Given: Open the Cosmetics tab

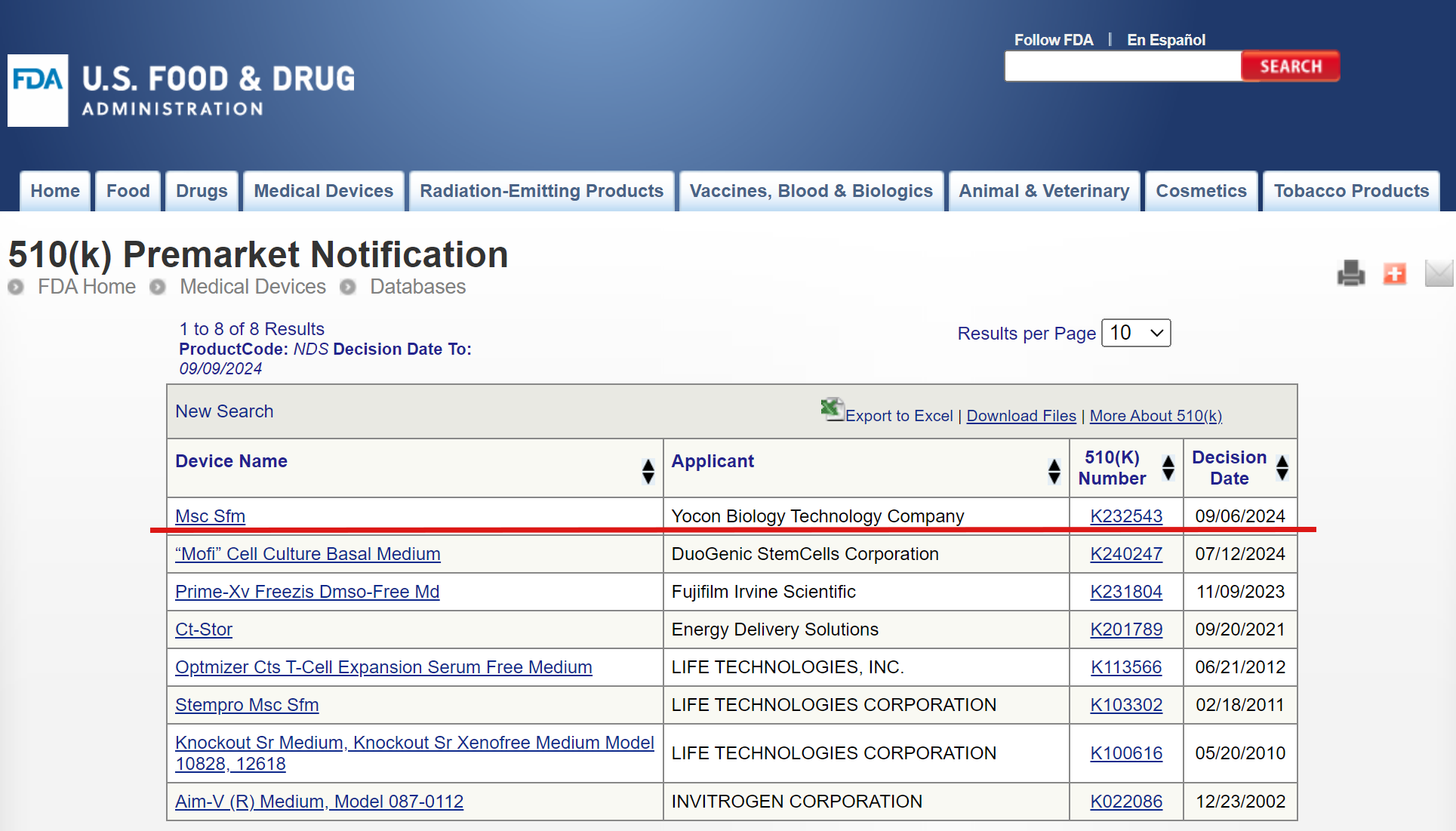Looking at the screenshot, I should click(1202, 191).
